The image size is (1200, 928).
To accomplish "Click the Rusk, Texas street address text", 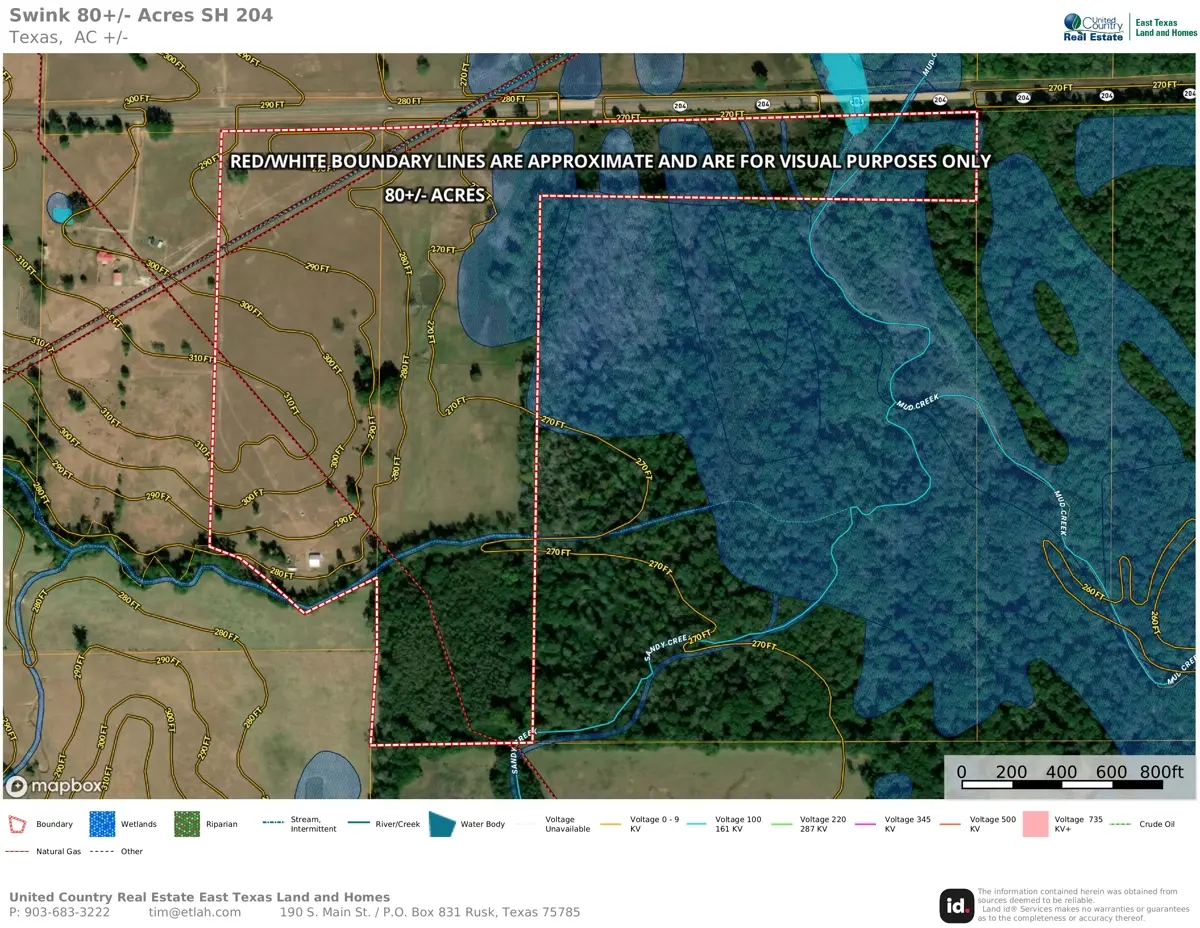I will click(429, 912).
